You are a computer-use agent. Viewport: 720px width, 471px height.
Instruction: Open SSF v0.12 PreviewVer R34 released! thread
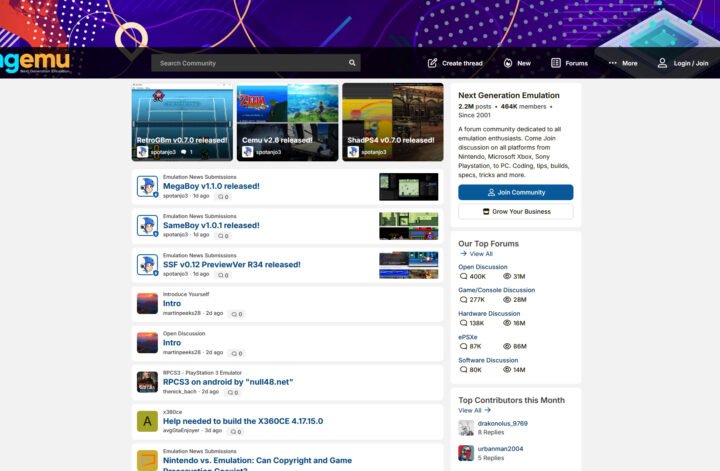click(x=232, y=264)
